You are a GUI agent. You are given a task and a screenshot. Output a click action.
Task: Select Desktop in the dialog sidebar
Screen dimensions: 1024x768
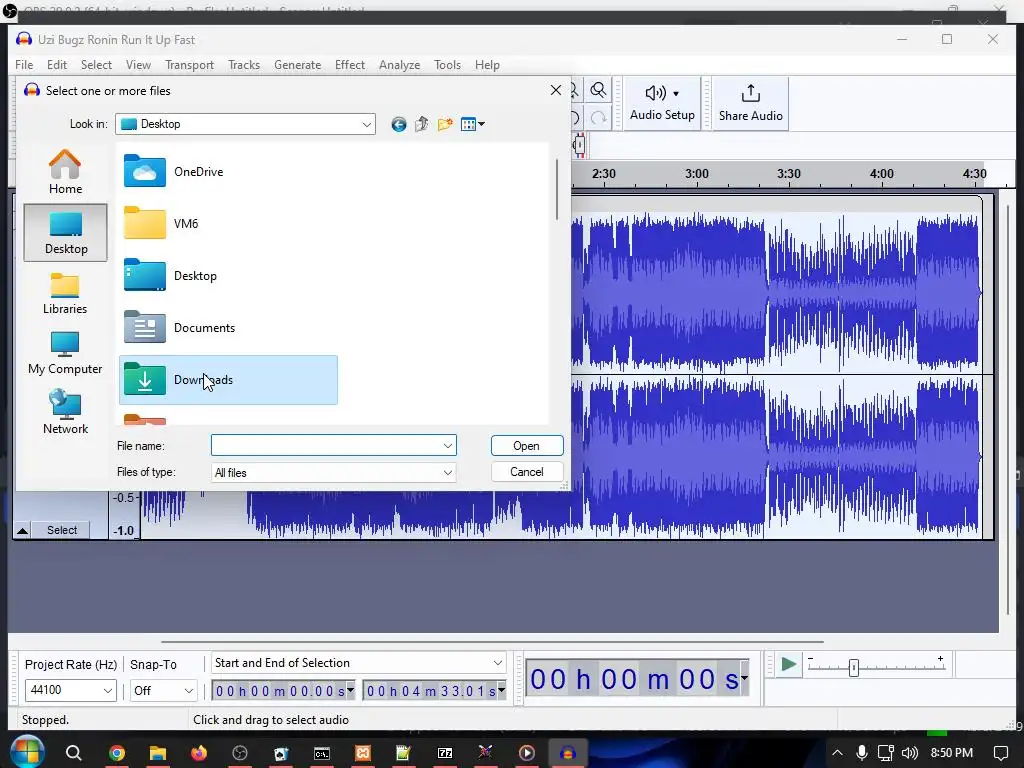(65, 232)
